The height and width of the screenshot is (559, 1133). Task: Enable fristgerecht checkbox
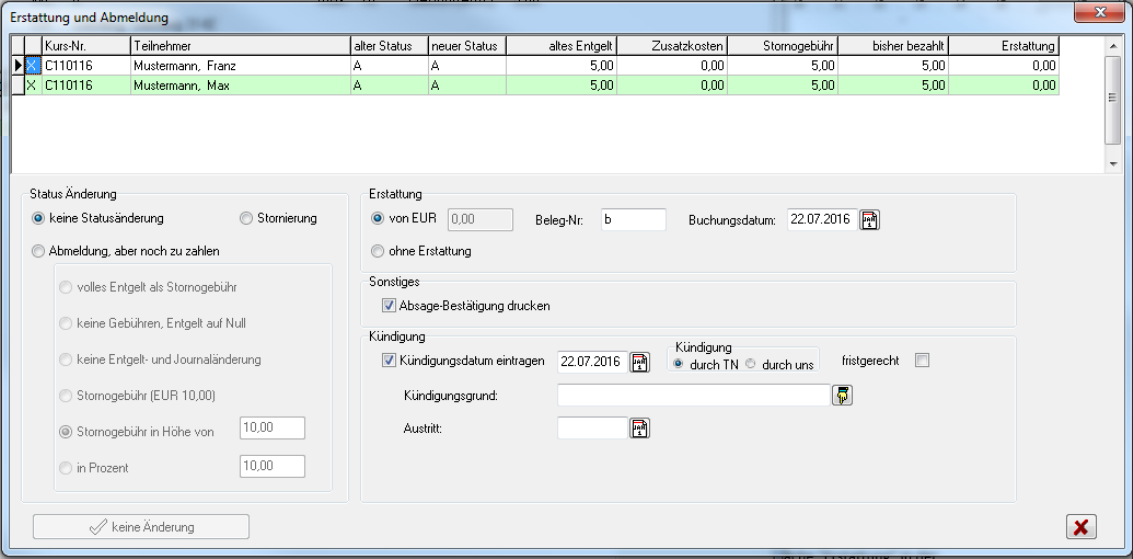(x=922, y=360)
